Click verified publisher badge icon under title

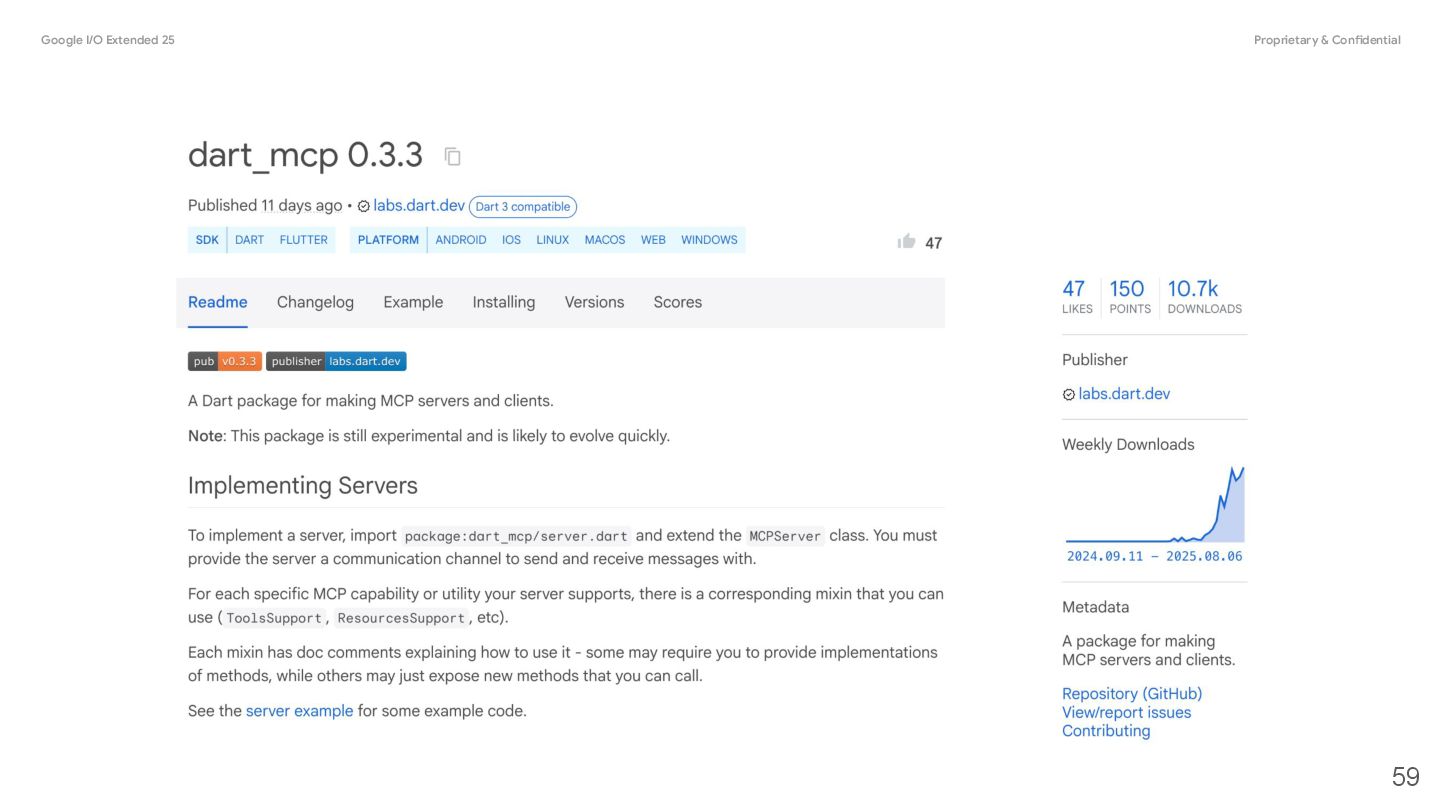(x=364, y=206)
